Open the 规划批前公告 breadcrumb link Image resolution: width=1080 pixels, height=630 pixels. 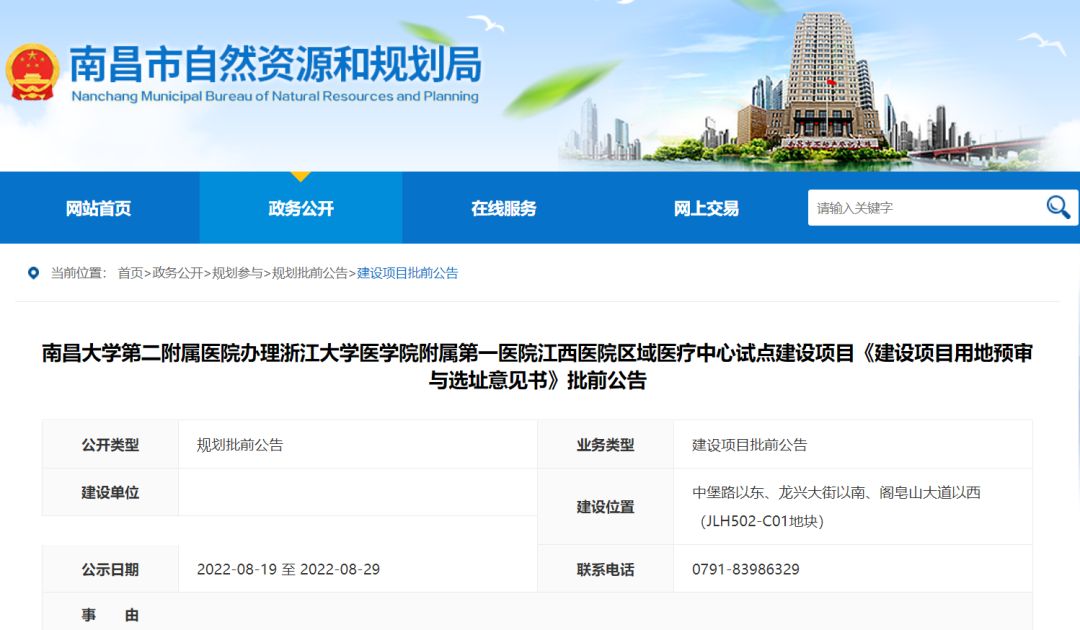309,273
